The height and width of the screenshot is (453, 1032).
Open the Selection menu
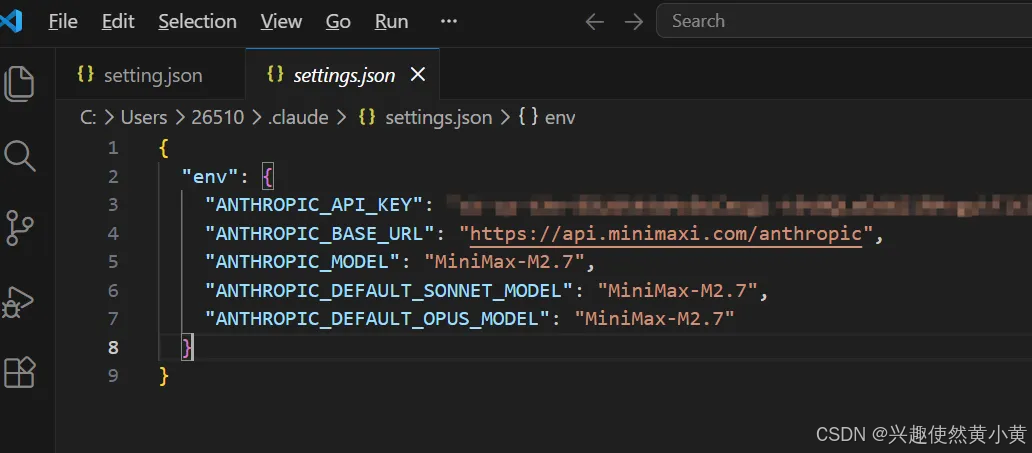click(197, 22)
